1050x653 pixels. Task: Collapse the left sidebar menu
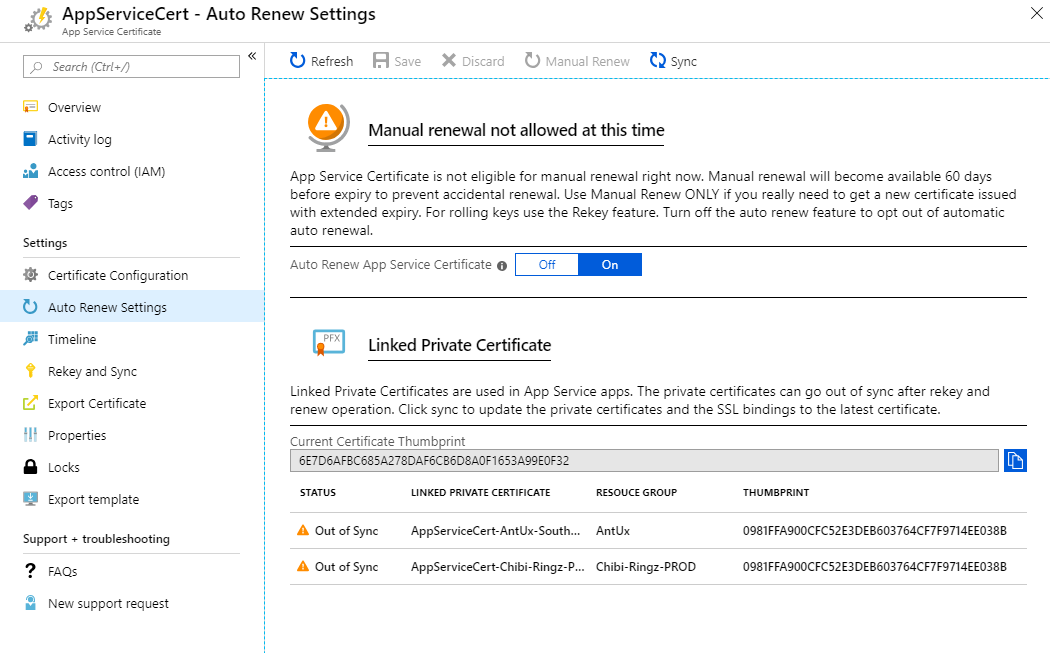pyautogui.click(x=252, y=56)
